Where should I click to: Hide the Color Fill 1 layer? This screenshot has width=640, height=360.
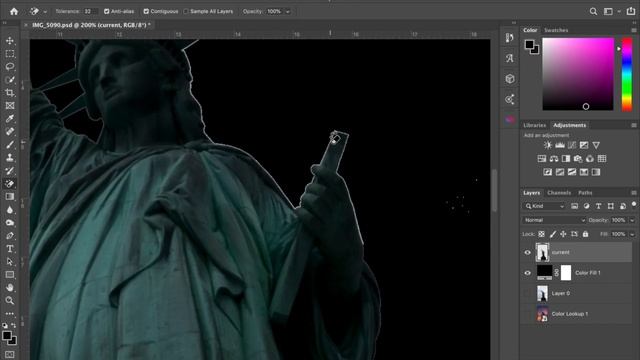(527, 273)
